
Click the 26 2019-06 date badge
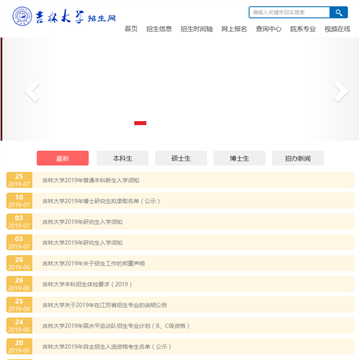click(19, 284)
